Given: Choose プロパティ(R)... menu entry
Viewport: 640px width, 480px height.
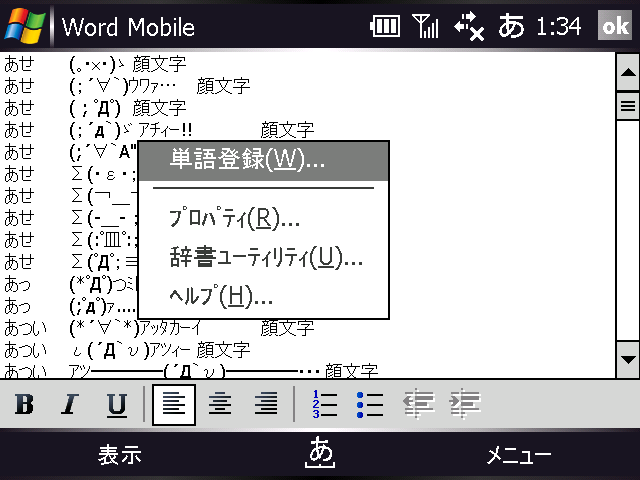Looking at the screenshot, I should click(x=263, y=219).
